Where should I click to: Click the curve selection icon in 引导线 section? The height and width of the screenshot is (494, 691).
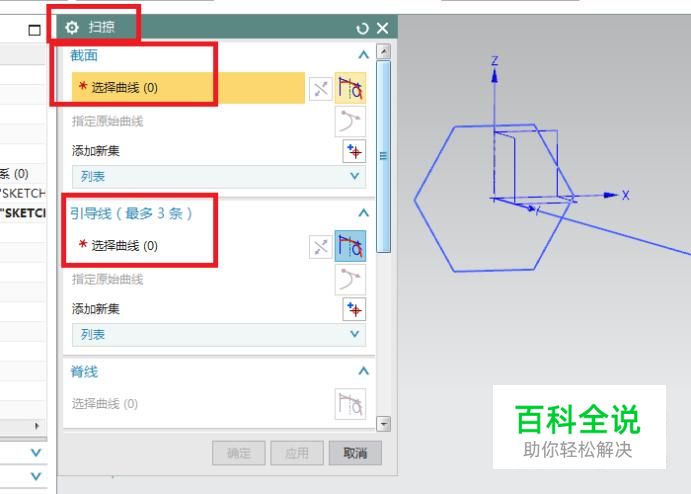coord(350,246)
